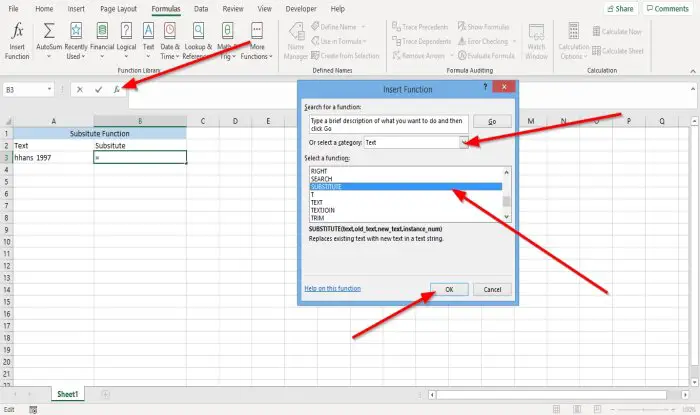
Task: Expand the Error Checking dropdown arrow
Action: click(514, 41)
